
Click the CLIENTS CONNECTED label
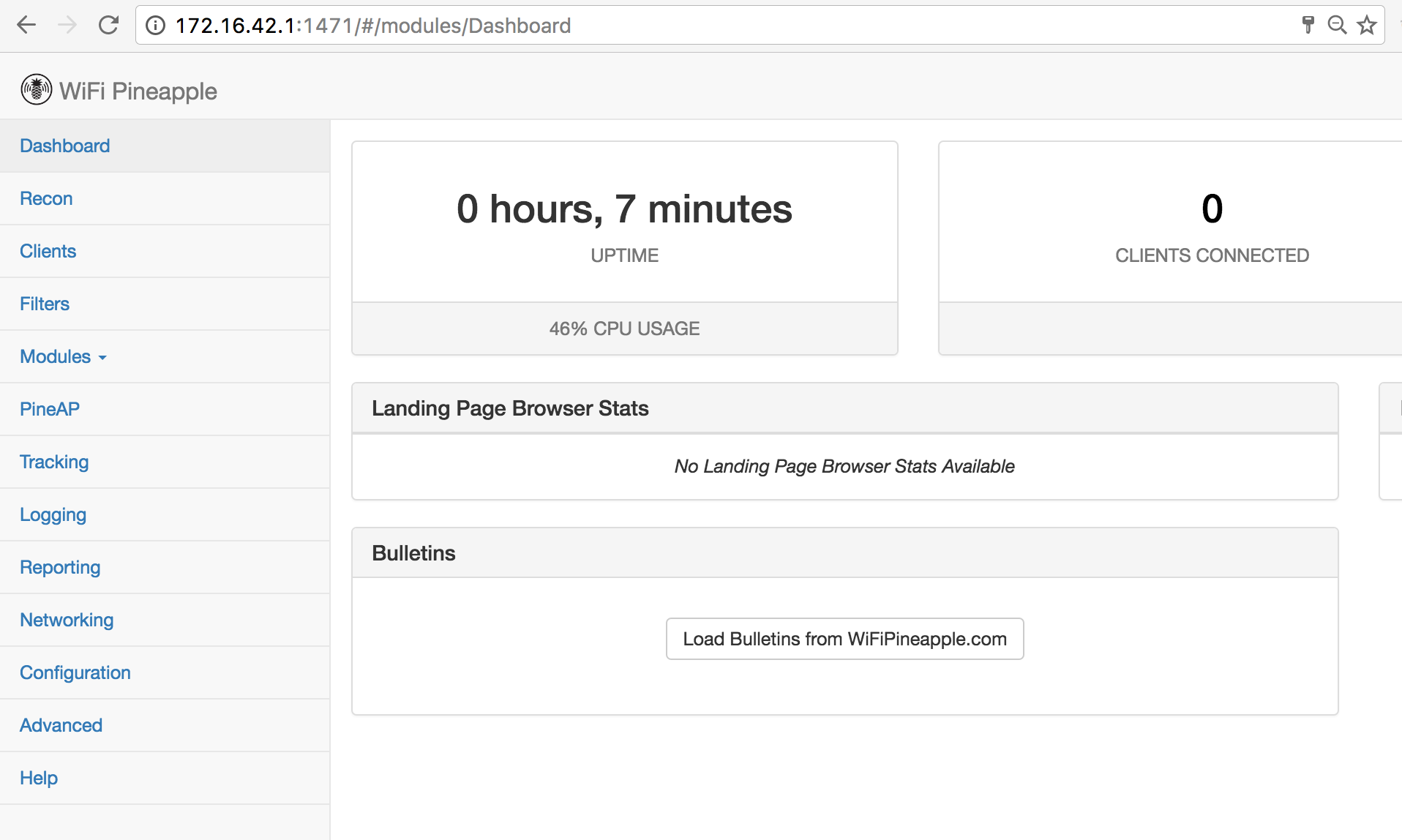[x=1212, y=255]
